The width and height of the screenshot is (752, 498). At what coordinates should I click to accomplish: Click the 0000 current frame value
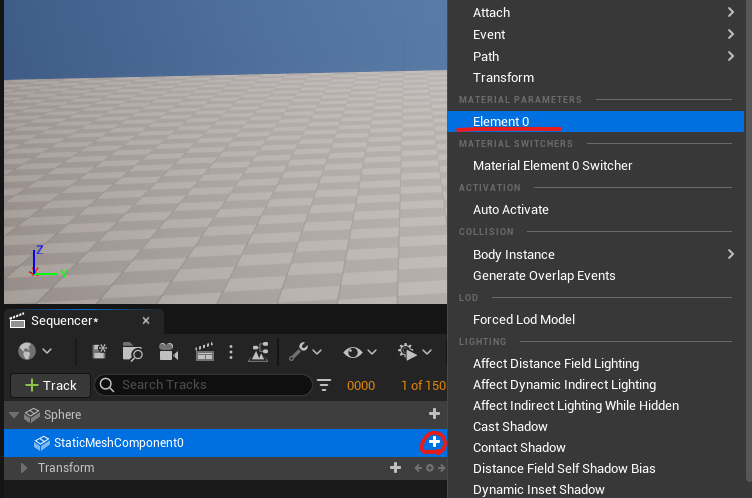361,386
